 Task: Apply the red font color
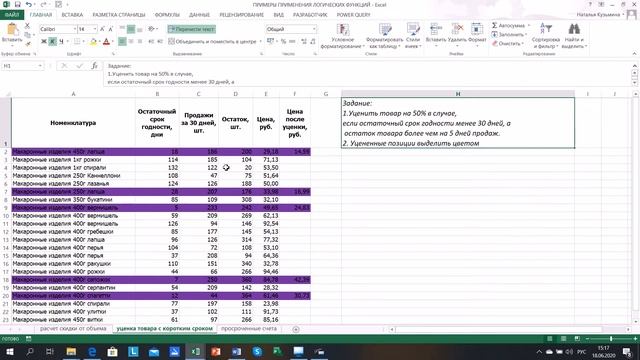pos(106,42)
